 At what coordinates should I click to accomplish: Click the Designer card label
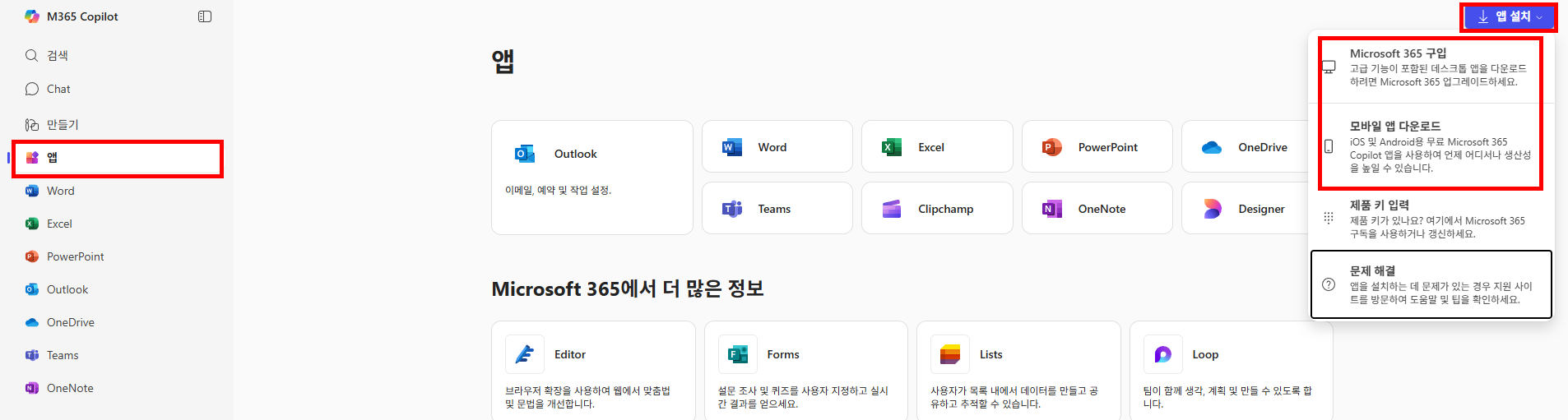pyautogui.click(x=1262, y=209)
